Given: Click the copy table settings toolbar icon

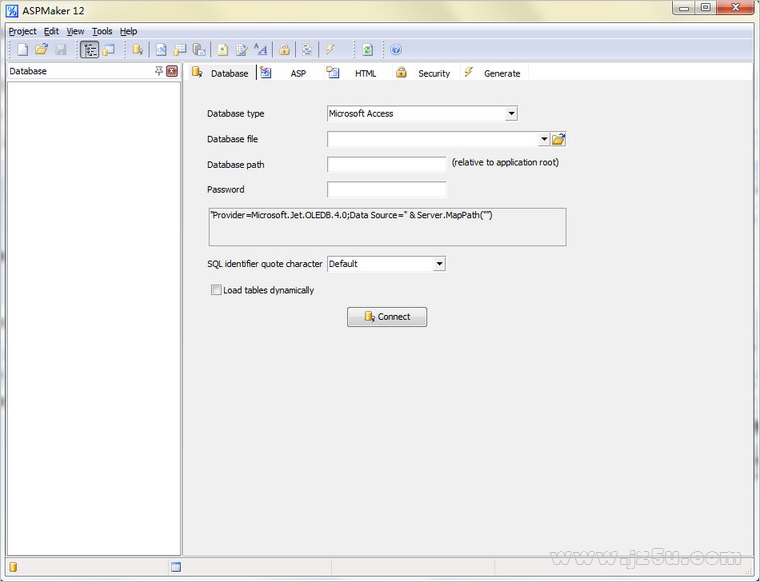Looking at the screenshot, I should (199, 49).
